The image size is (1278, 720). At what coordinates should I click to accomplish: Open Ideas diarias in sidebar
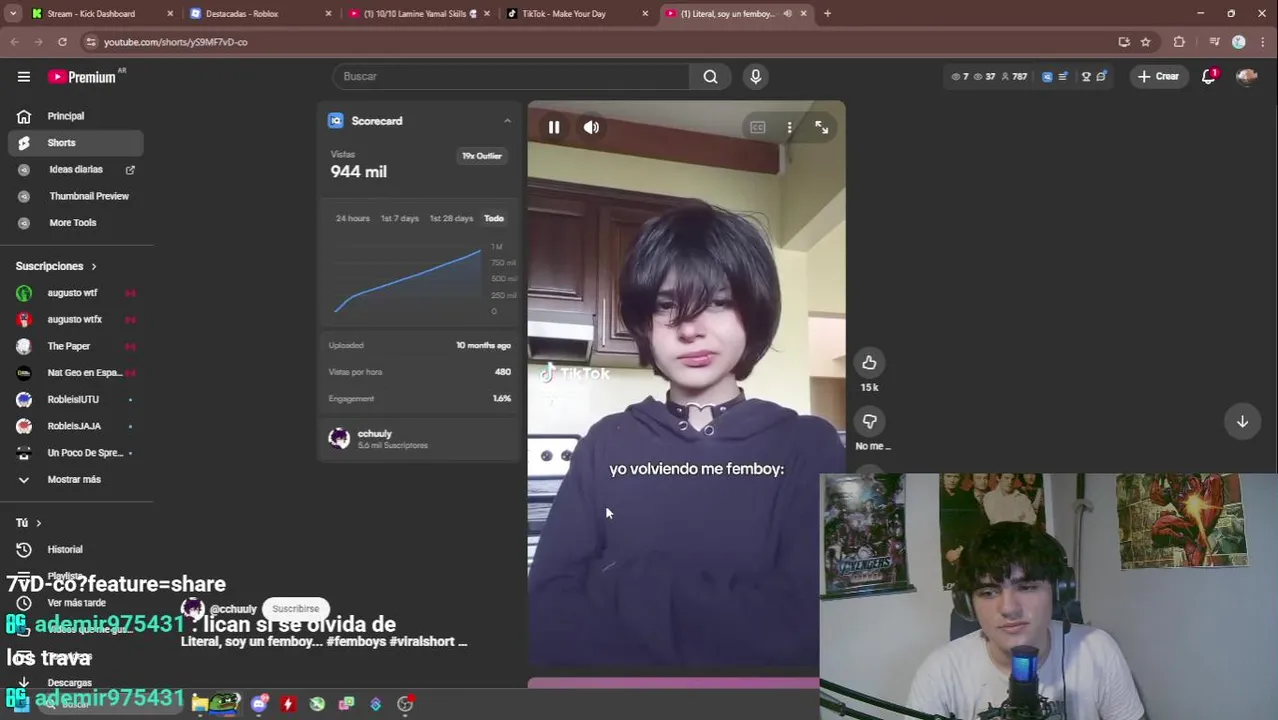click(x=76, y=170)
